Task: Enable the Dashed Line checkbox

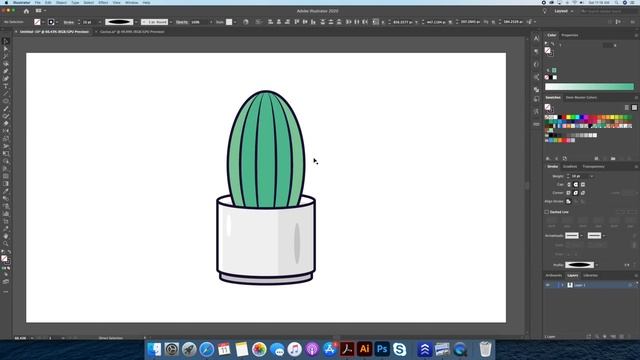Action: [547, 212]
